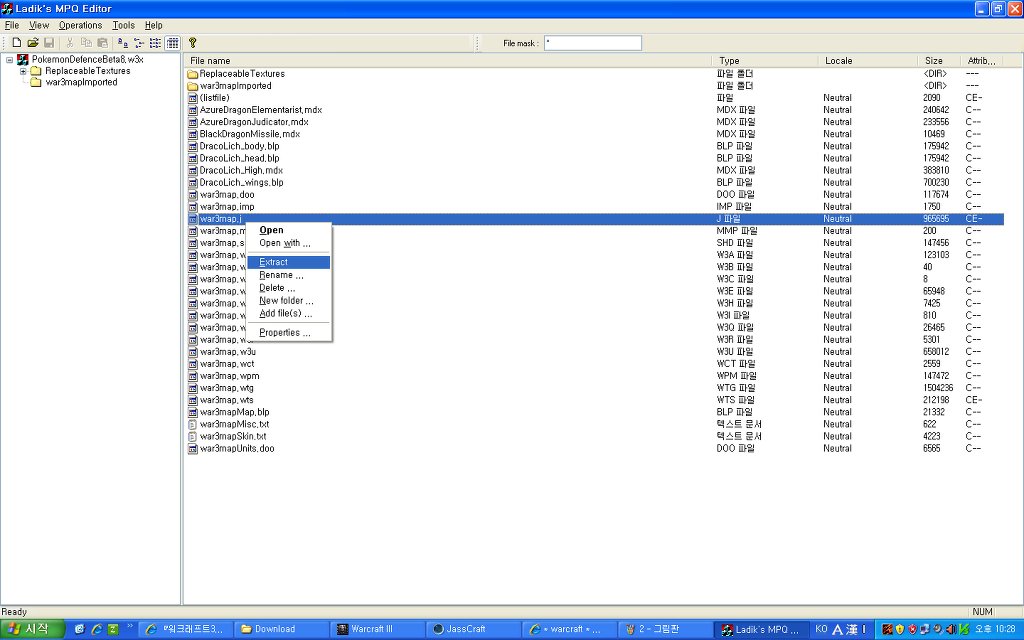Select ReplaceableTextures in the folder tree
Screen dimensions: 1024x640
pyautogui.click(x=88, y=71)
